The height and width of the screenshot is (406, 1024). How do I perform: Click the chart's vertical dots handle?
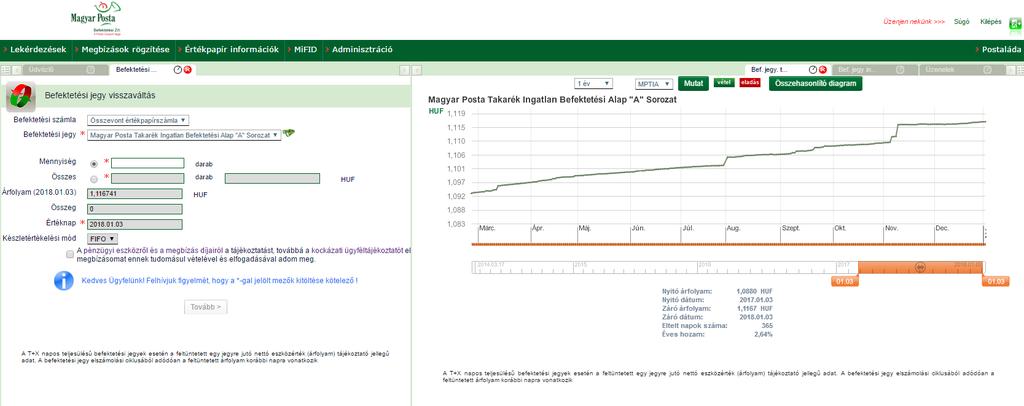985,234
